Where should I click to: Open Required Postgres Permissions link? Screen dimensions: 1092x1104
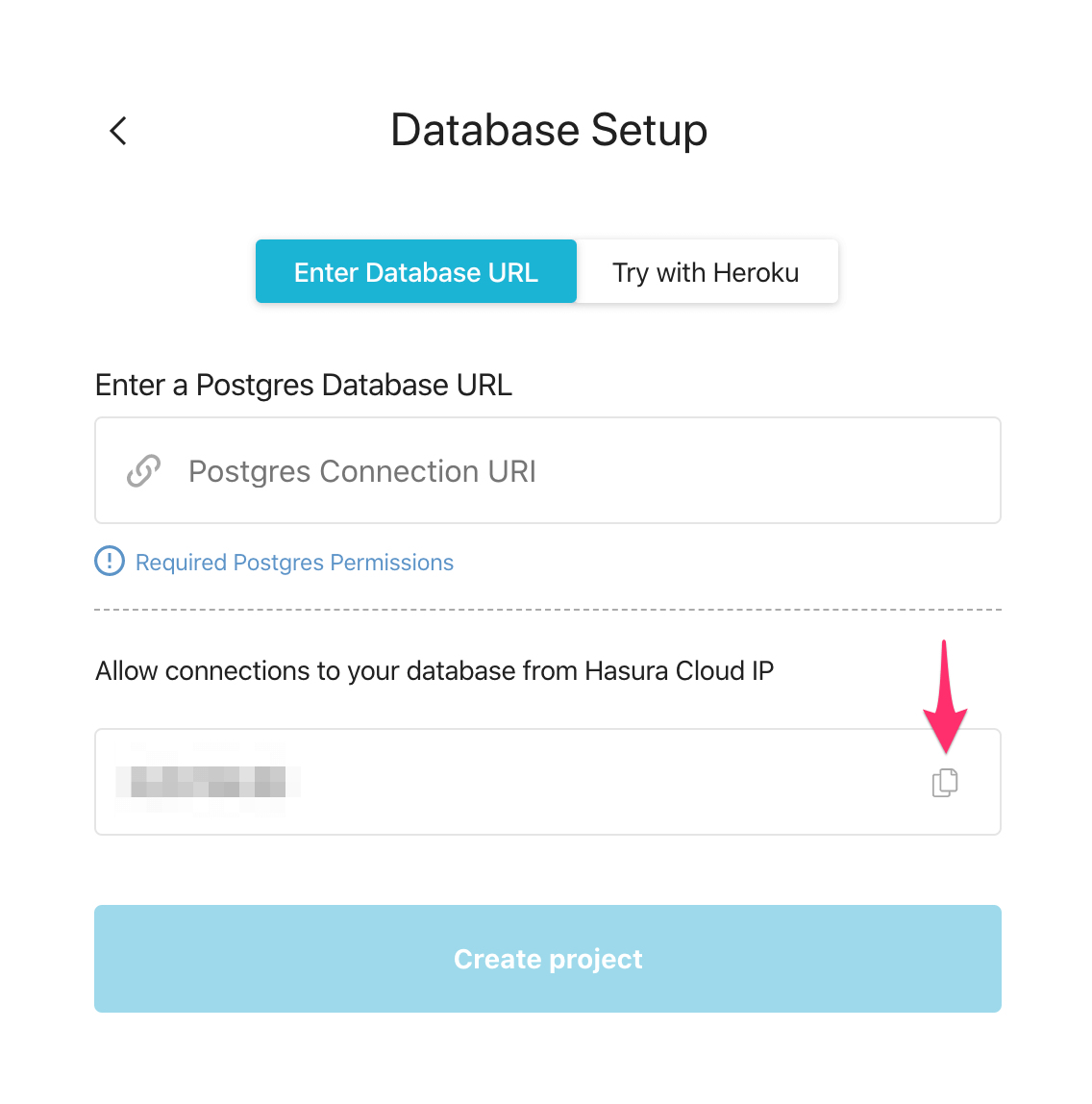[x=294, y=563]
